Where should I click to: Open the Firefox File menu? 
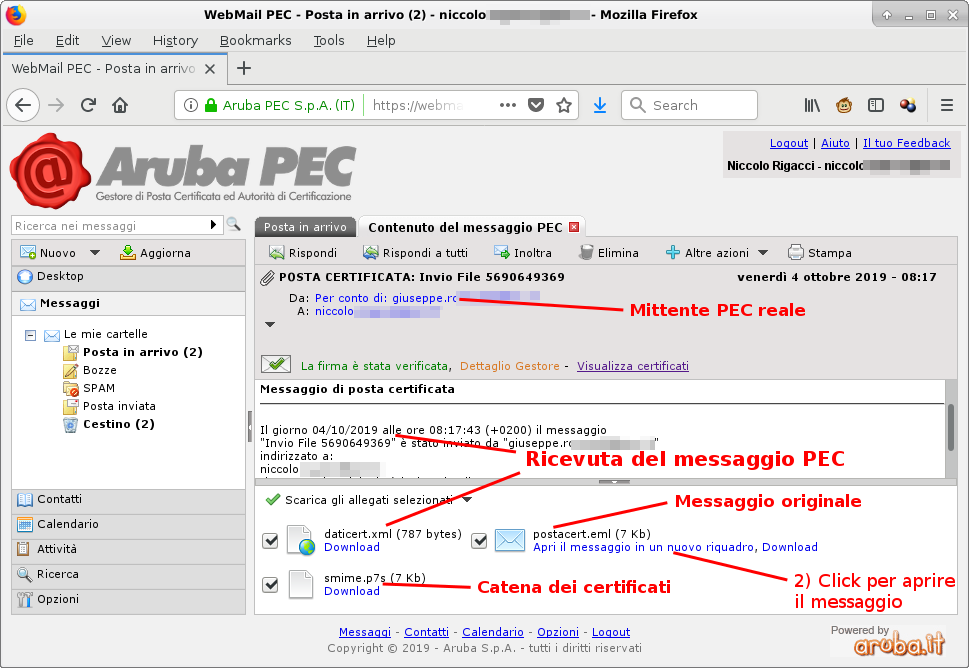[x=23, y=40]
